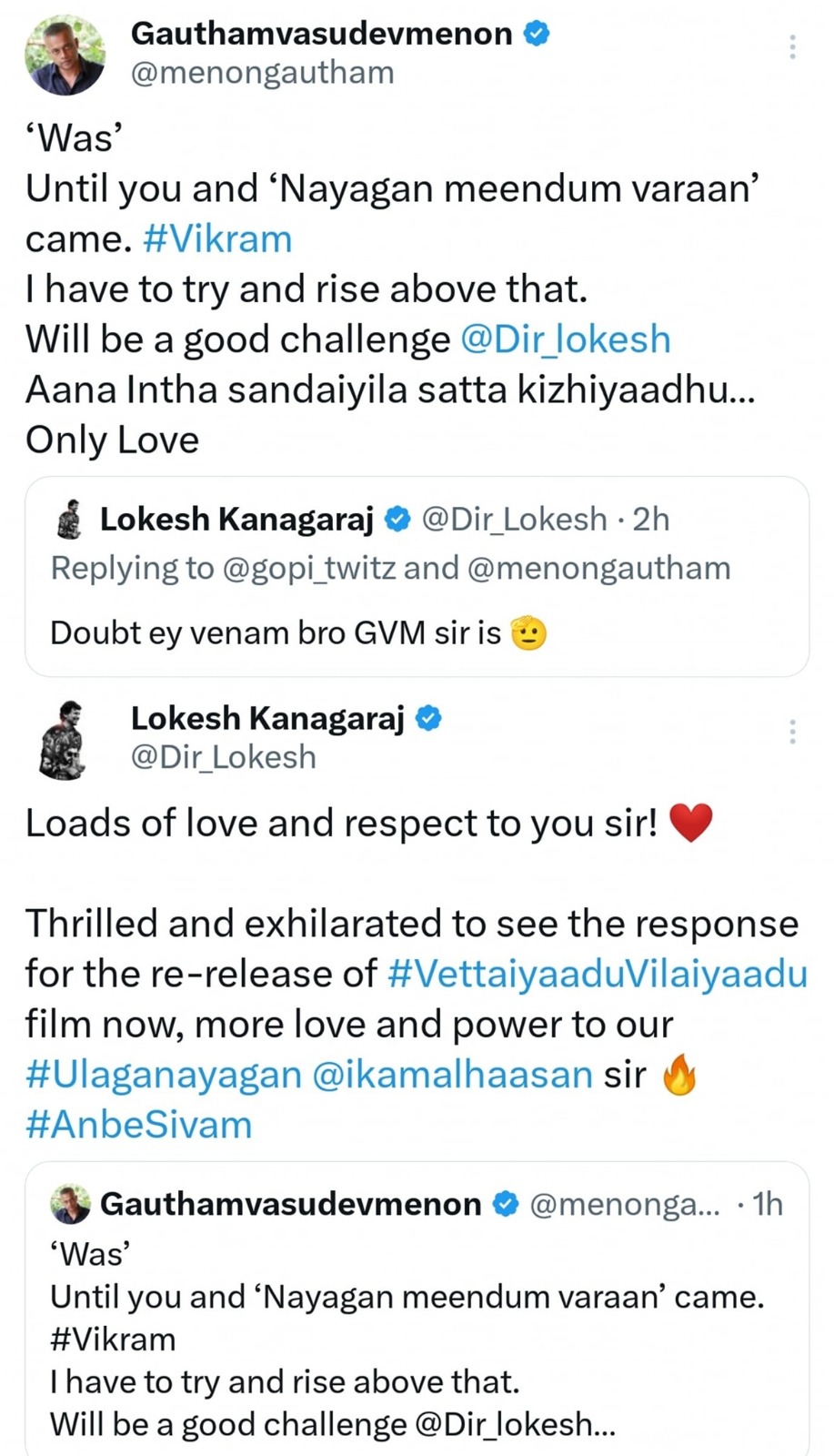Image resolution: width=834 pixels, height=1456 pixels.
Task: Click verified badge in bottom quoted tweet
Action: 505,1204
